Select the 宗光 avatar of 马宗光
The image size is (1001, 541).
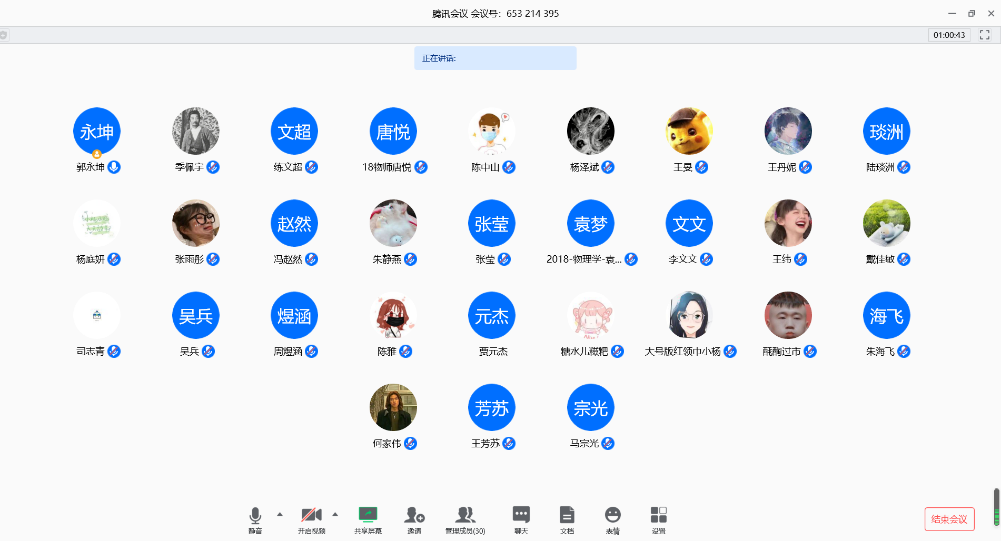click(591, 407)
